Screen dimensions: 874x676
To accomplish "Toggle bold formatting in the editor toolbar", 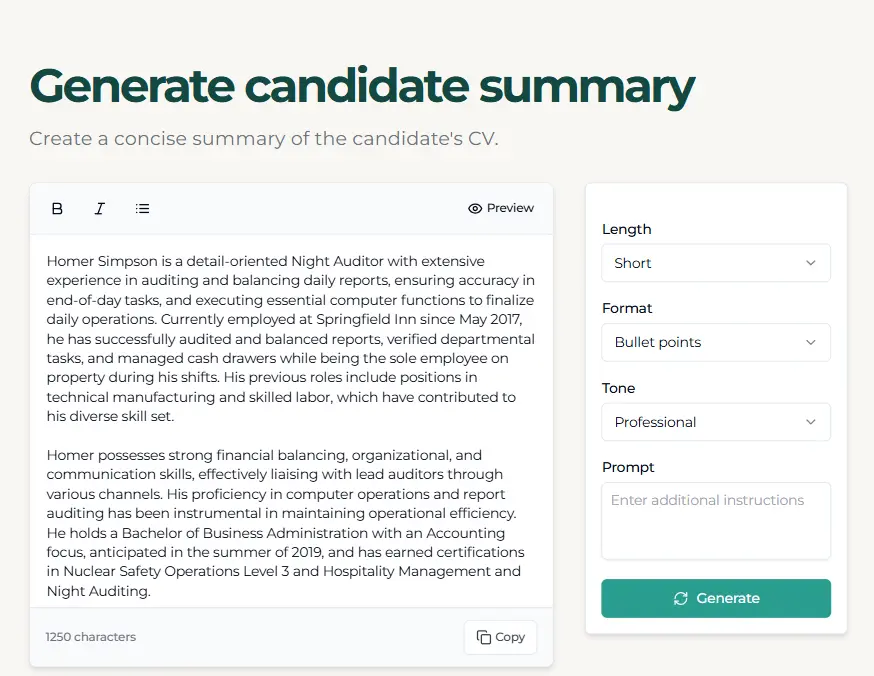I will (x=57, y=208).
